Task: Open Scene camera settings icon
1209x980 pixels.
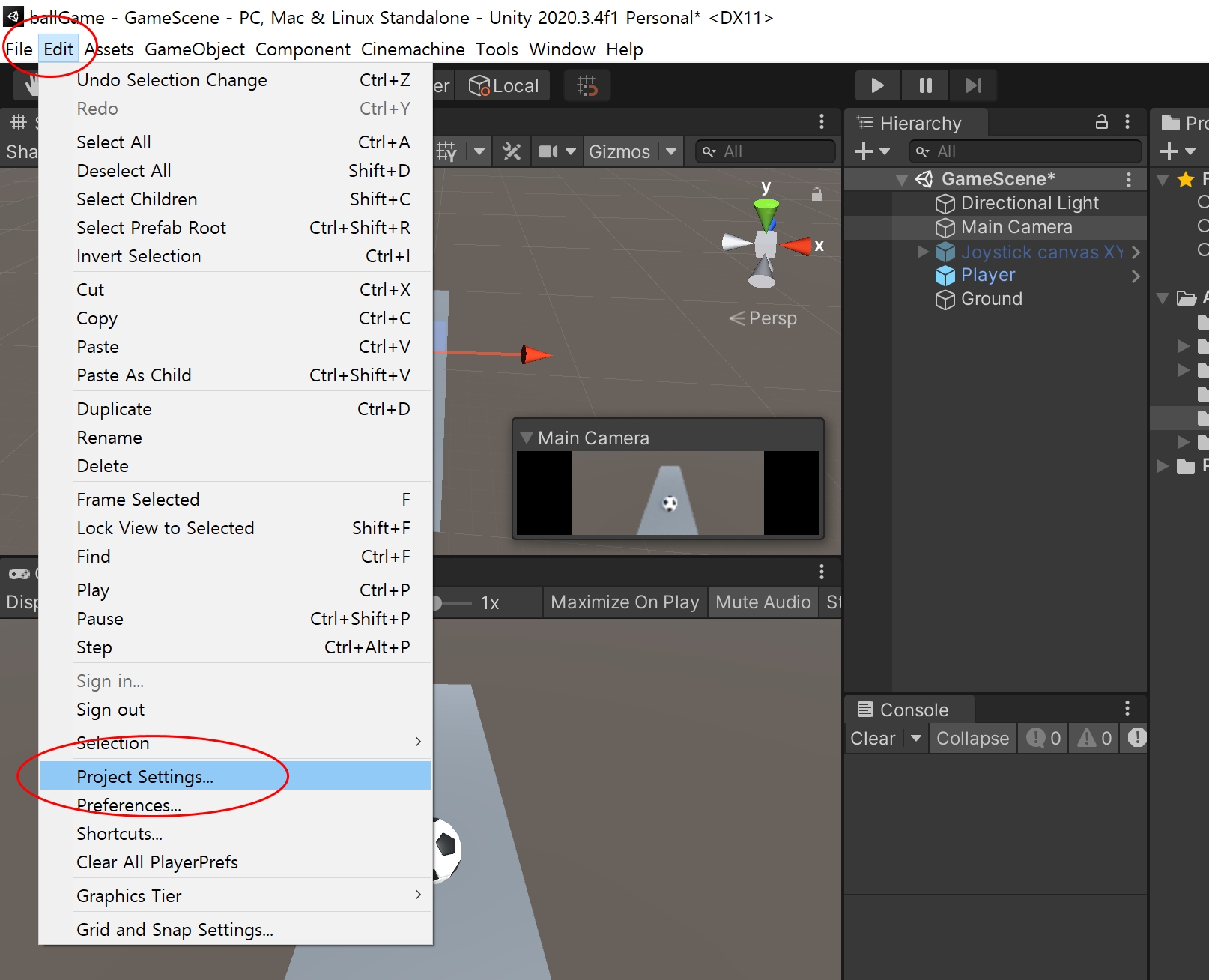Action: click(x=548, y=151)
